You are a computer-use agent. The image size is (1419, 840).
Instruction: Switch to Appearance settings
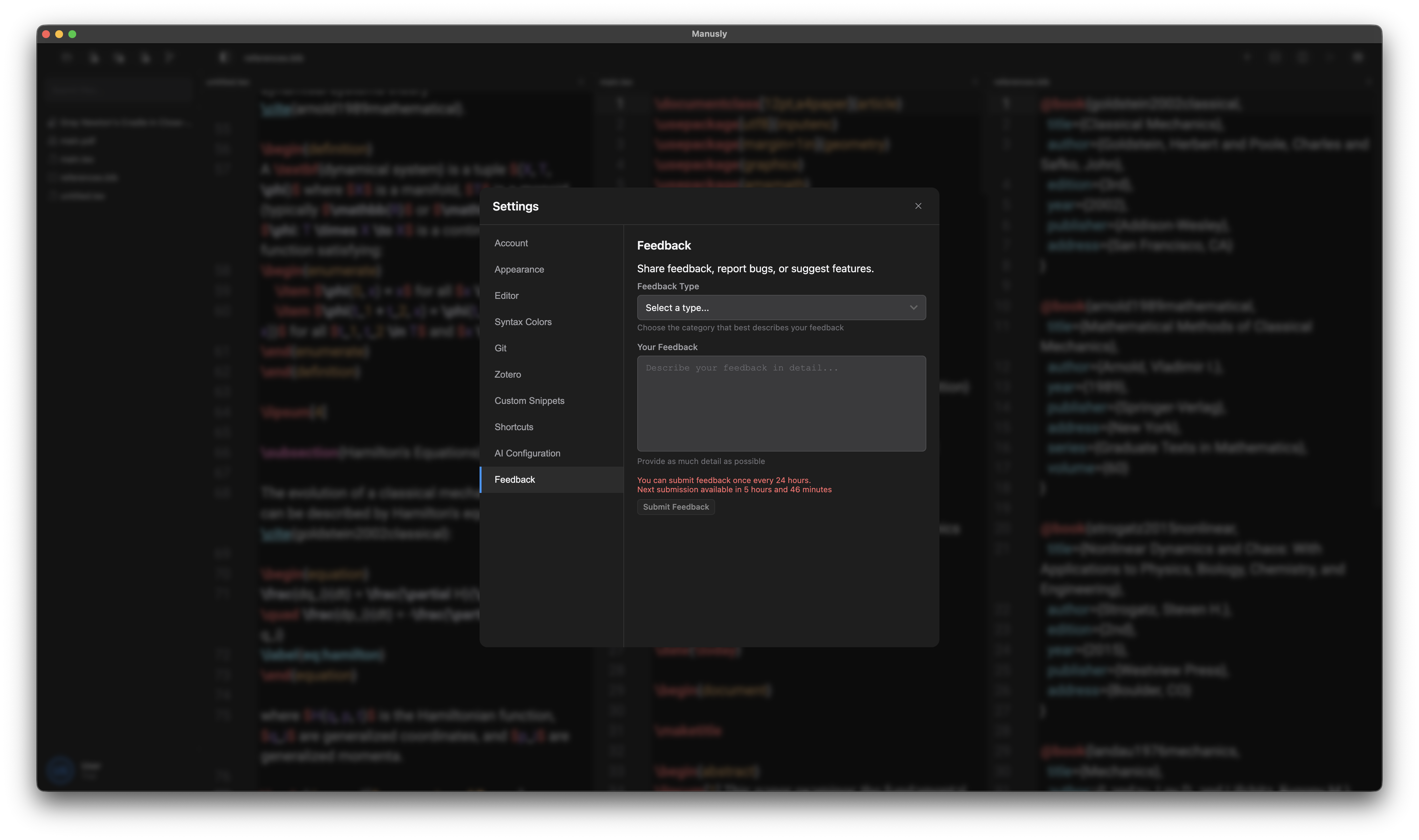(x=518, y=269)
